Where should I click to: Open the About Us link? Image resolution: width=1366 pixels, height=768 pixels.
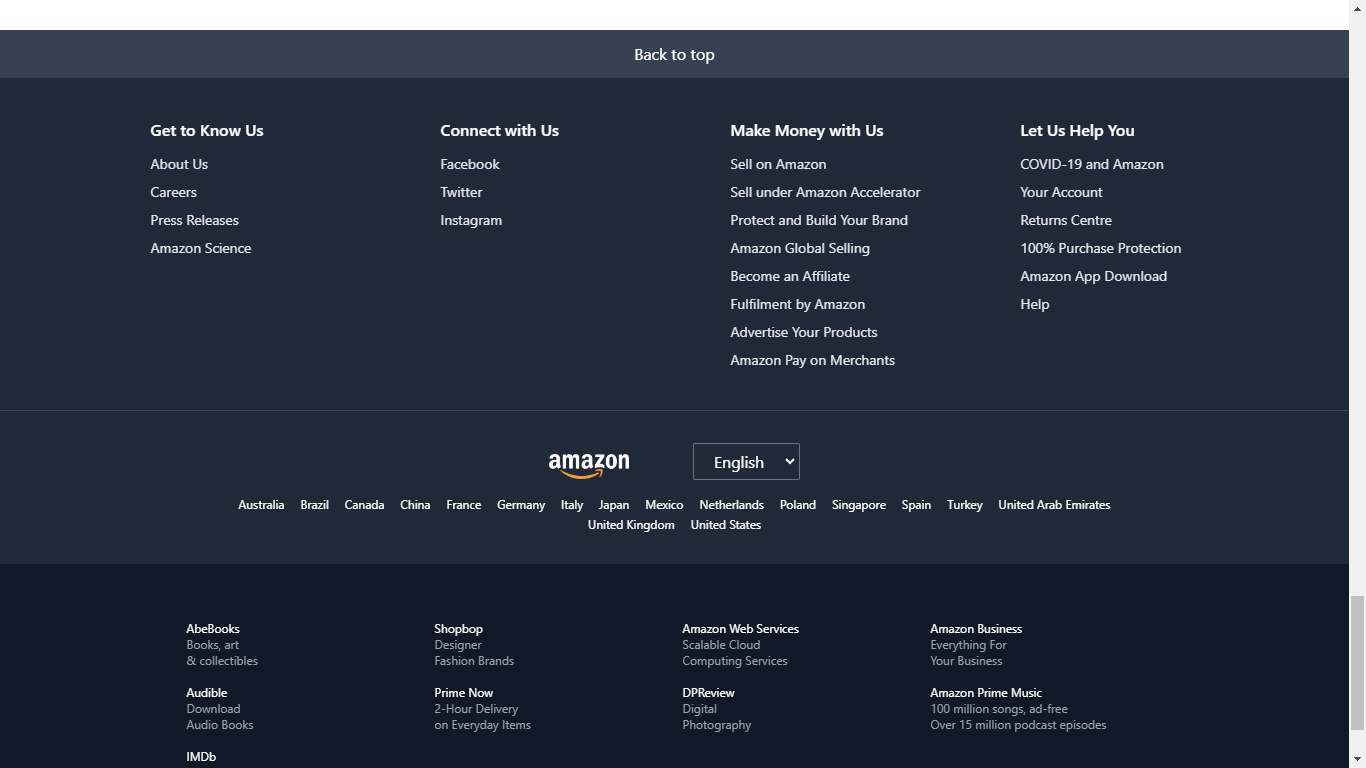click(x=179, y=164)
